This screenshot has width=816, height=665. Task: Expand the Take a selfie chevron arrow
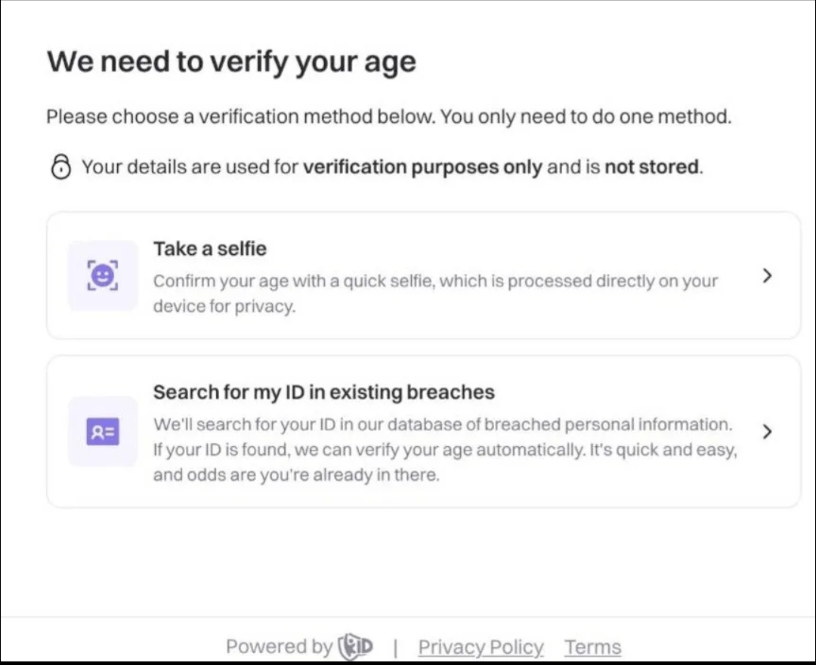[x=767, y=276]
